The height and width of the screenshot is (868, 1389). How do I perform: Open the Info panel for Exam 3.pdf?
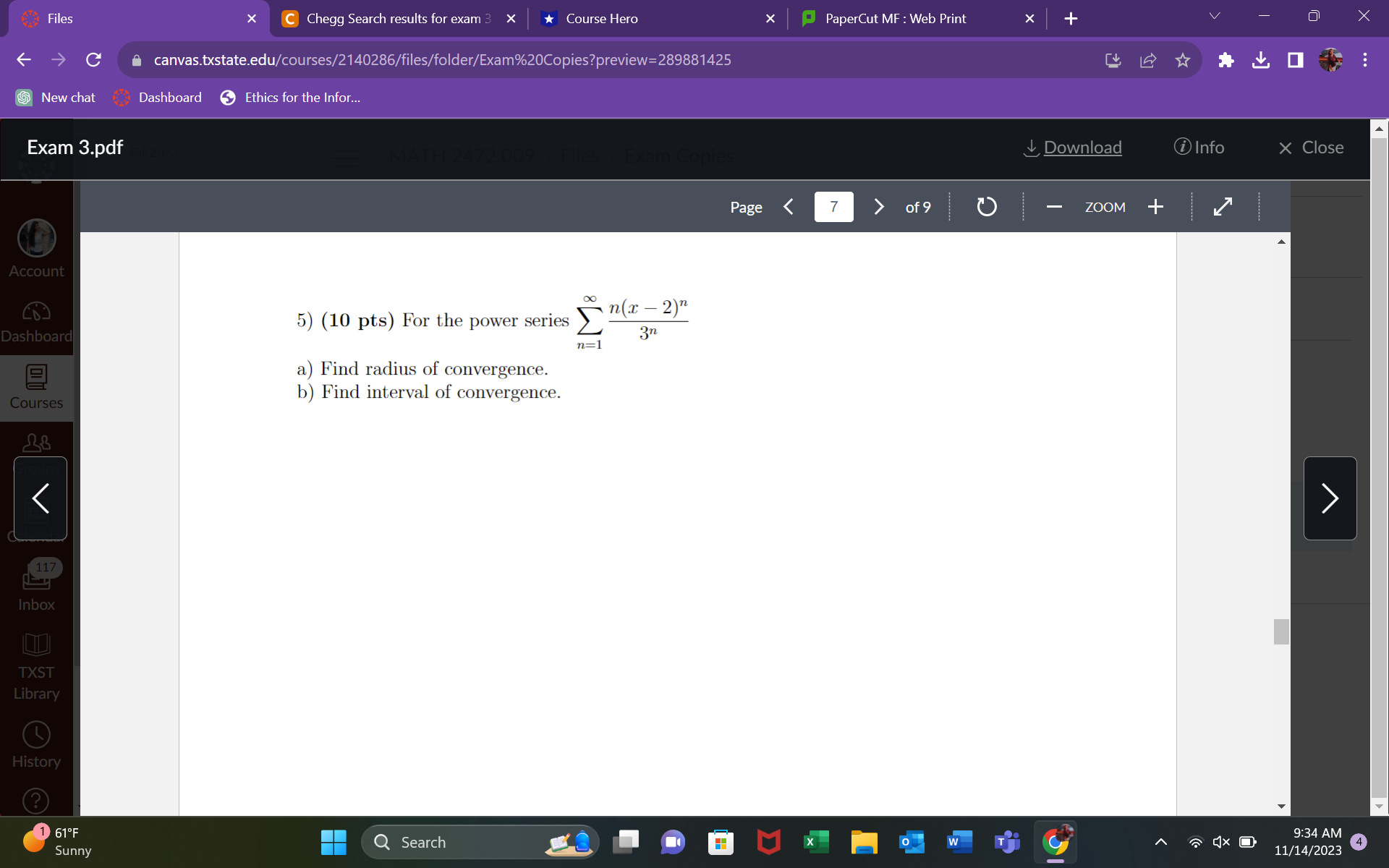pyautogui.click(x=1199, y=147)
